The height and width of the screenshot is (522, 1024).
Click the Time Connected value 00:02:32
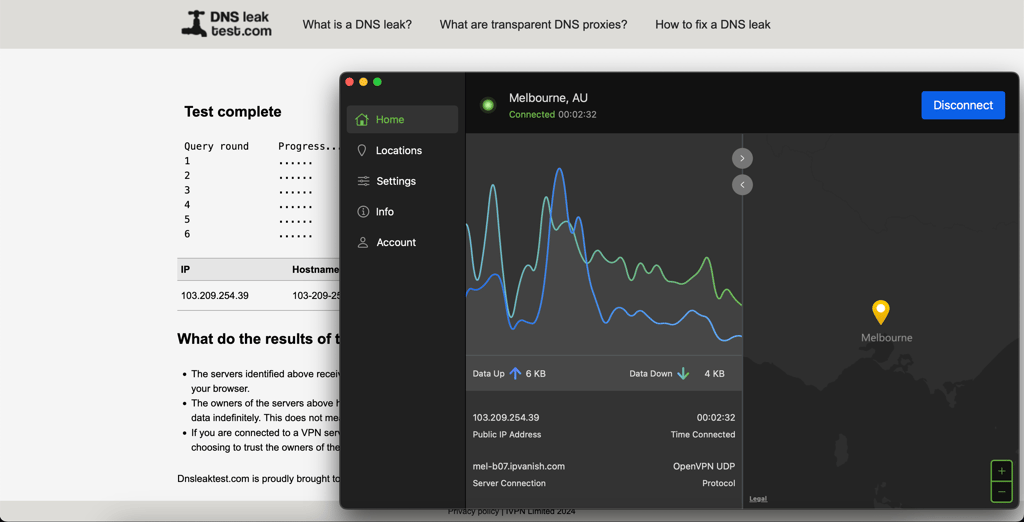click(716, 417)
